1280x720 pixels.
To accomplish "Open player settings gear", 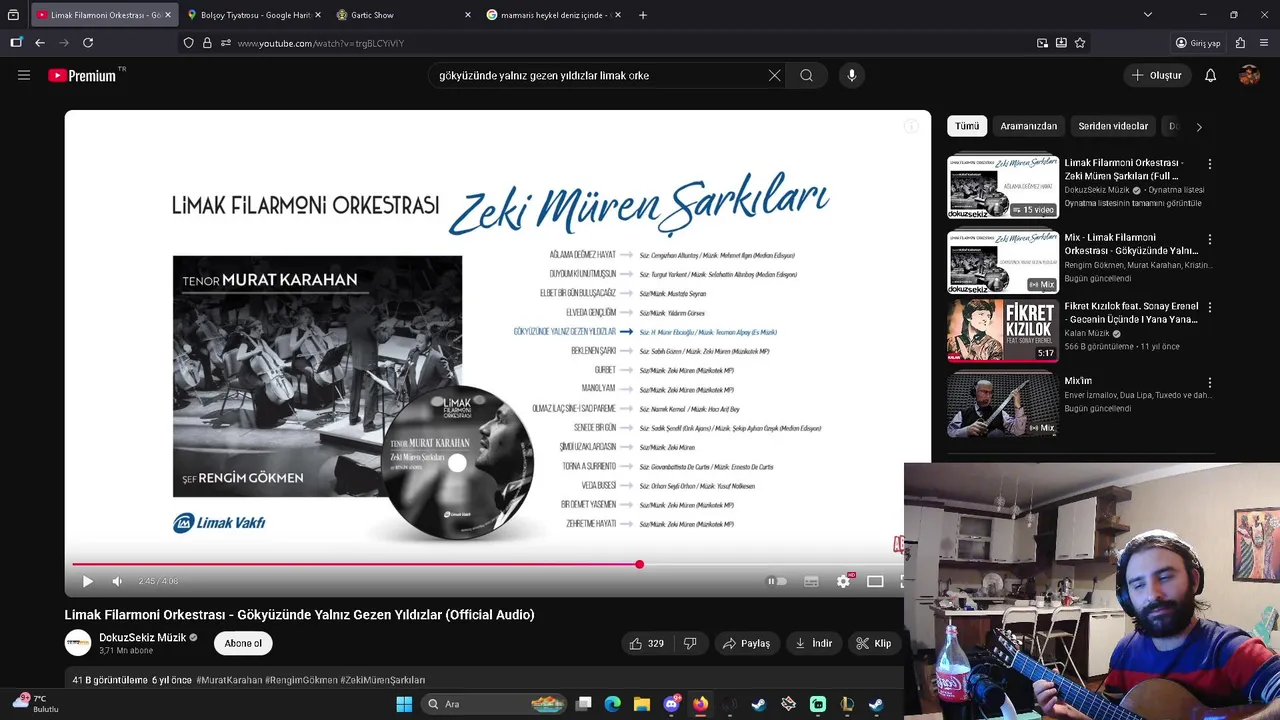I will [x=844, y=581].
